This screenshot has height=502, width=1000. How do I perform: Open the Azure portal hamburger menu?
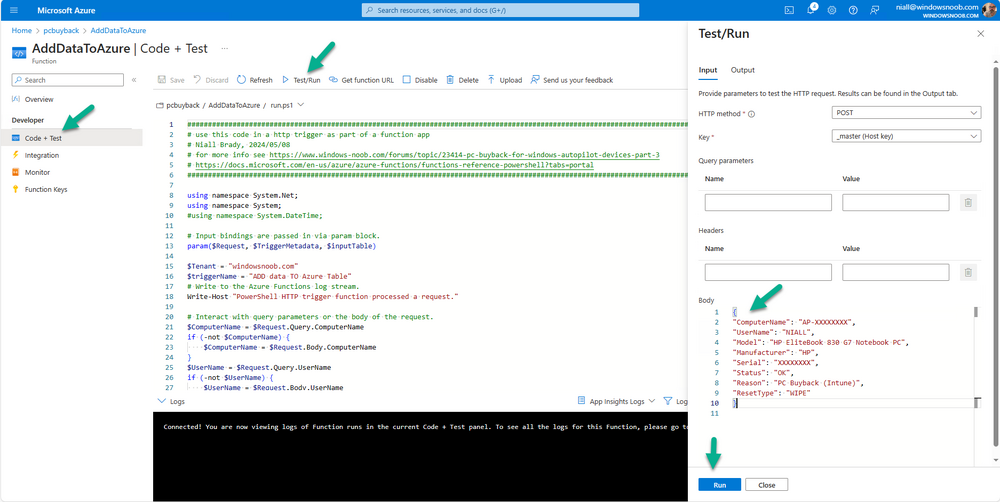tap(14, 10)
